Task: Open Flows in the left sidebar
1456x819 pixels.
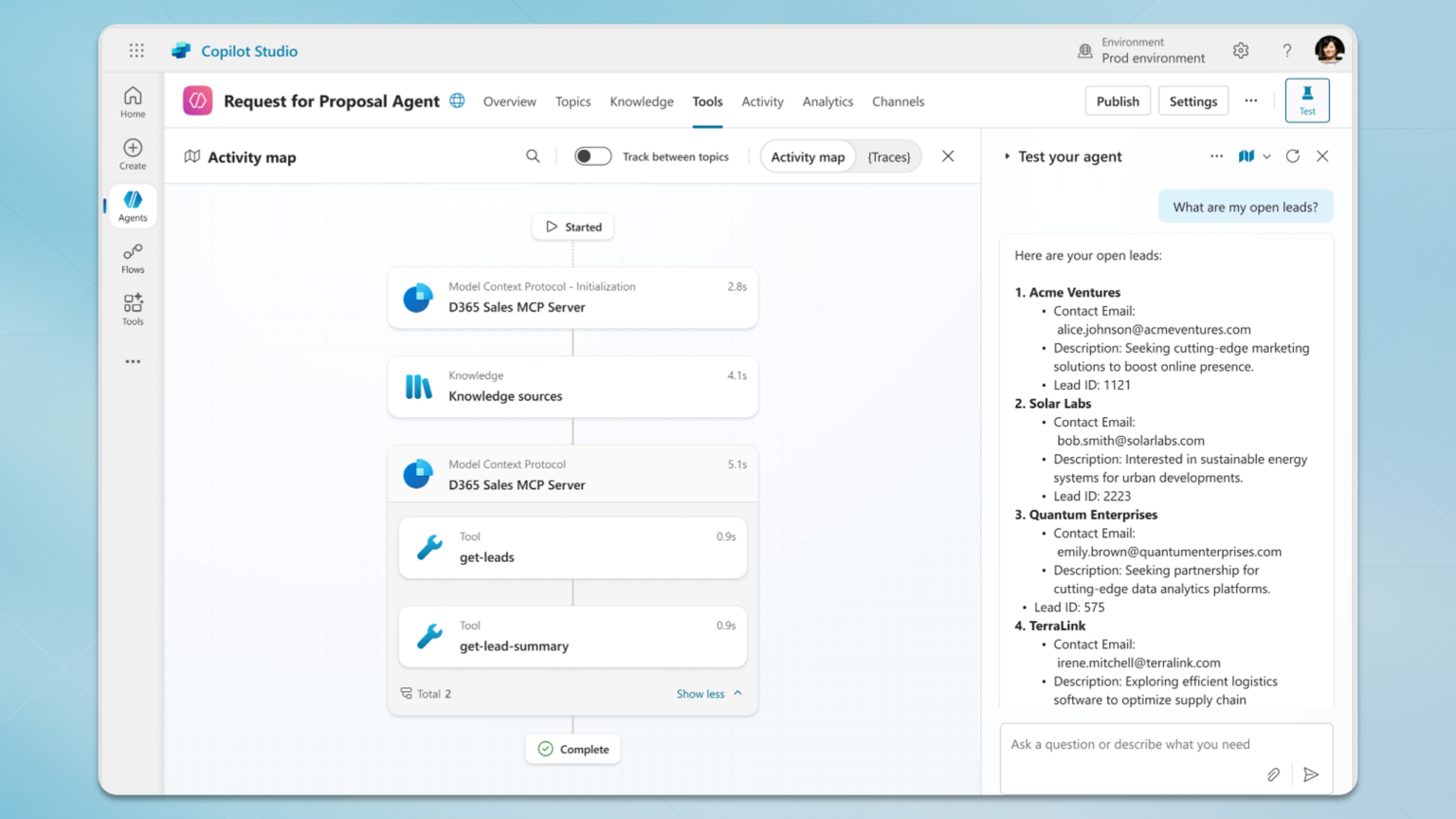Action: 133,258
